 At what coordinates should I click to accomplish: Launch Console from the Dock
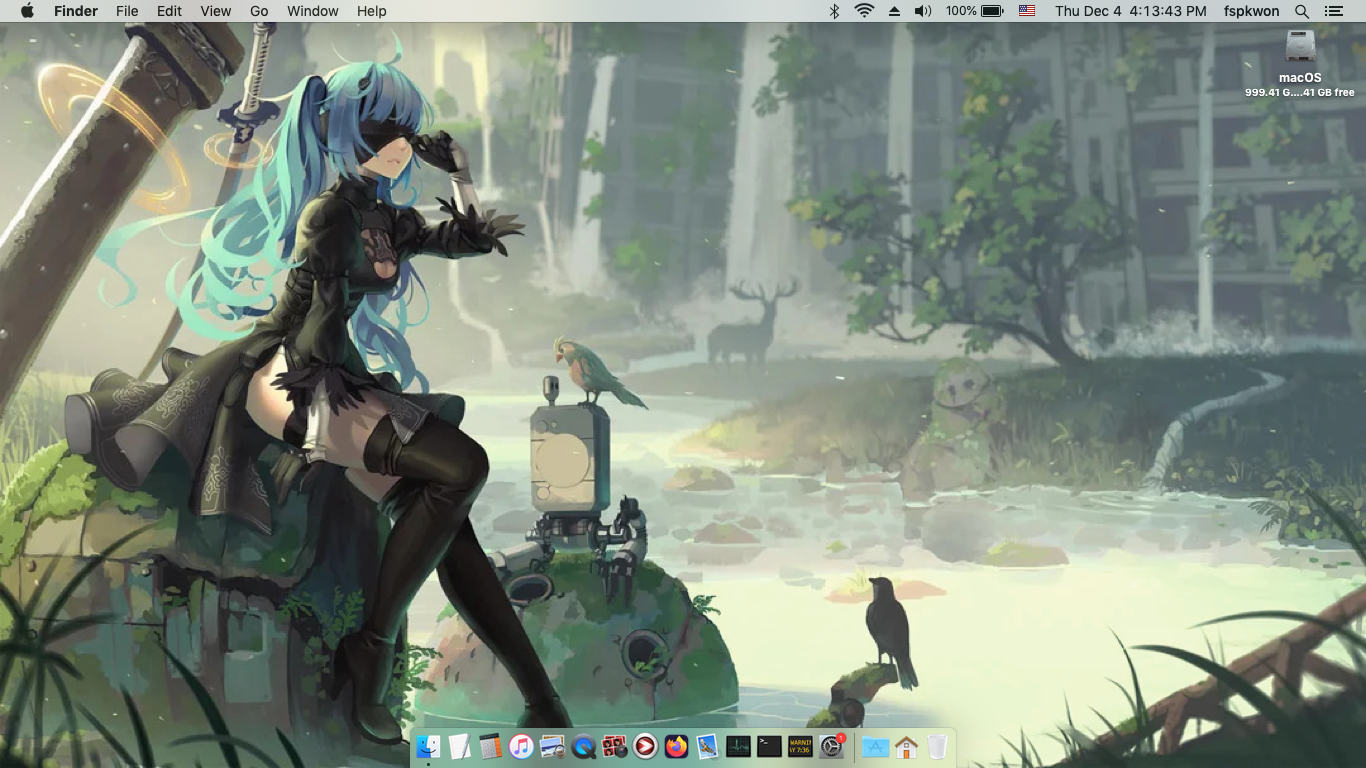coord(801,746)
